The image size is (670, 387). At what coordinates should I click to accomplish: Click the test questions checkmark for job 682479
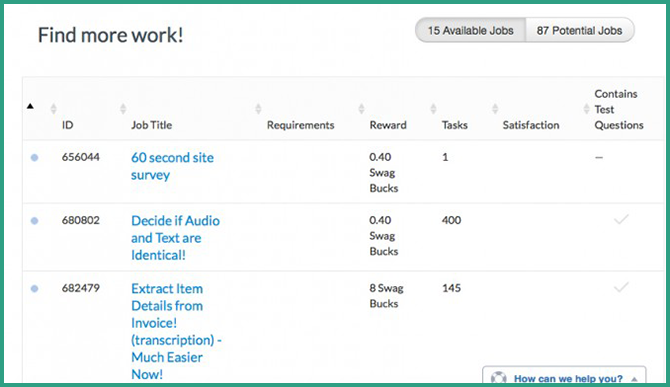[x=621, y=287]
